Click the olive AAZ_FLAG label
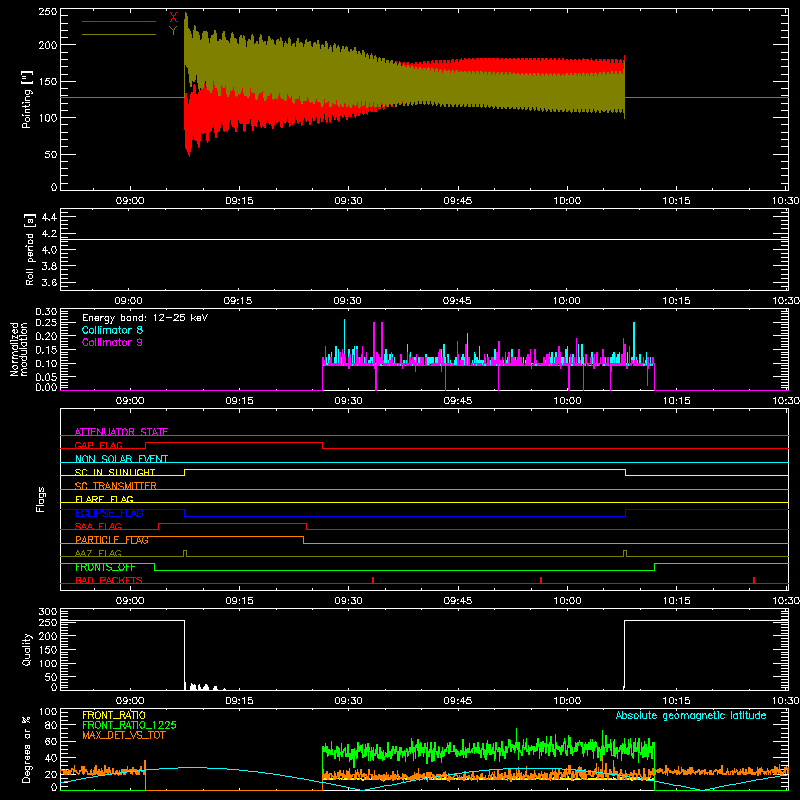Image resolution: width=800 pixels, height=800 pixels. click(x=98, y=553)
